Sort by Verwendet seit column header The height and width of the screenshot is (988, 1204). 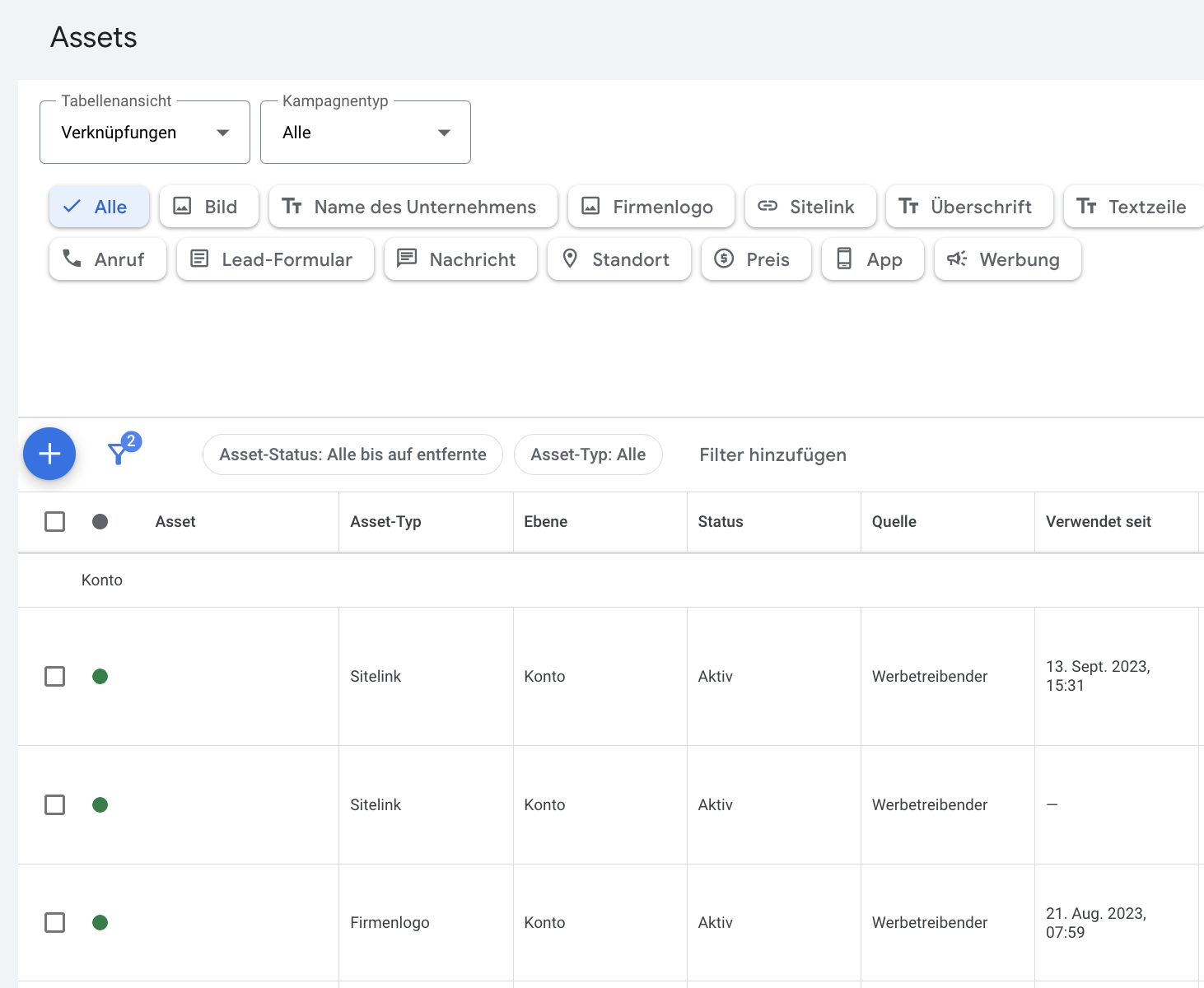[1099, 521]
